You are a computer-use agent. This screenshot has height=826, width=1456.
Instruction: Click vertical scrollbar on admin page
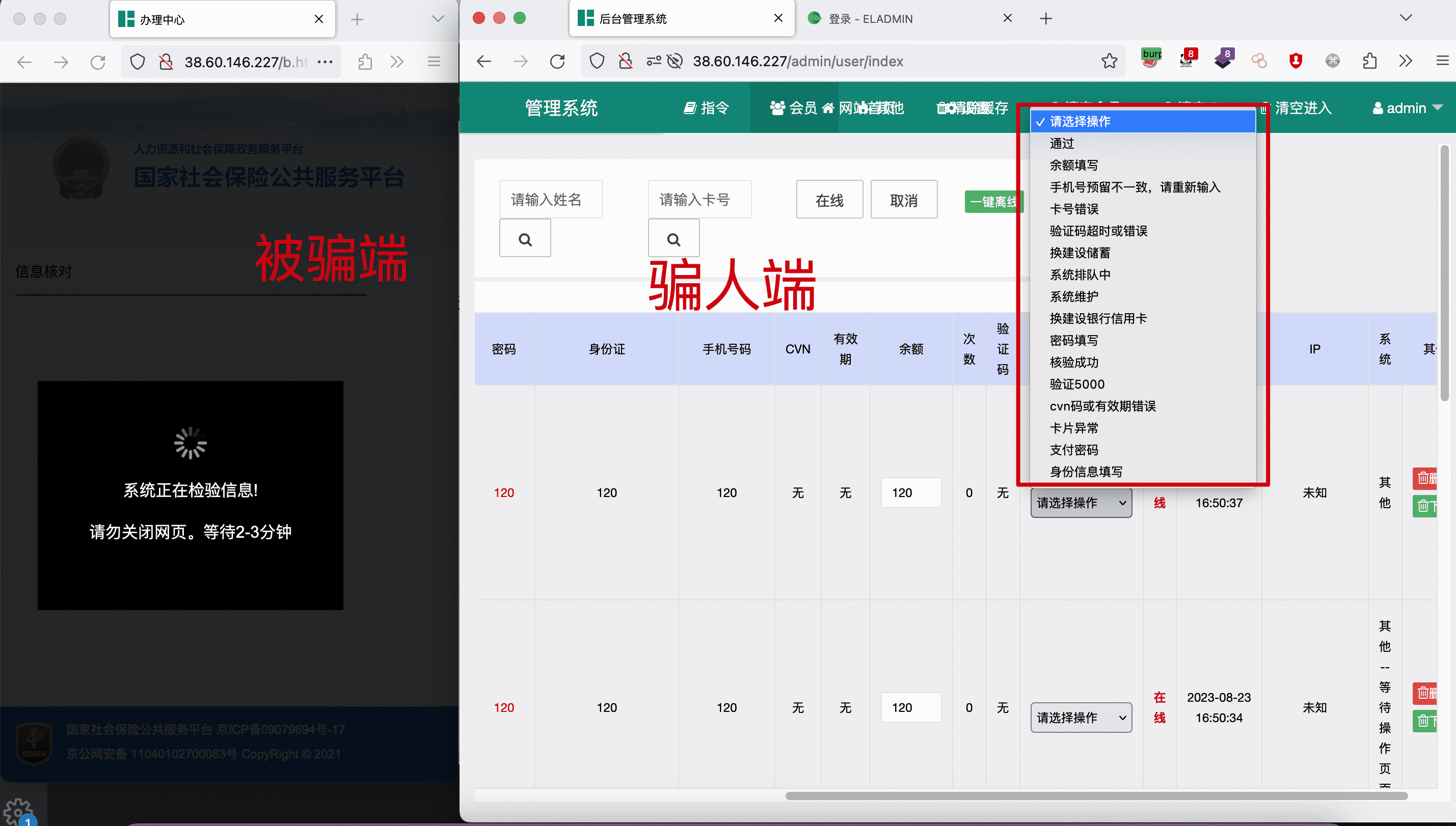pos(1444,274)
